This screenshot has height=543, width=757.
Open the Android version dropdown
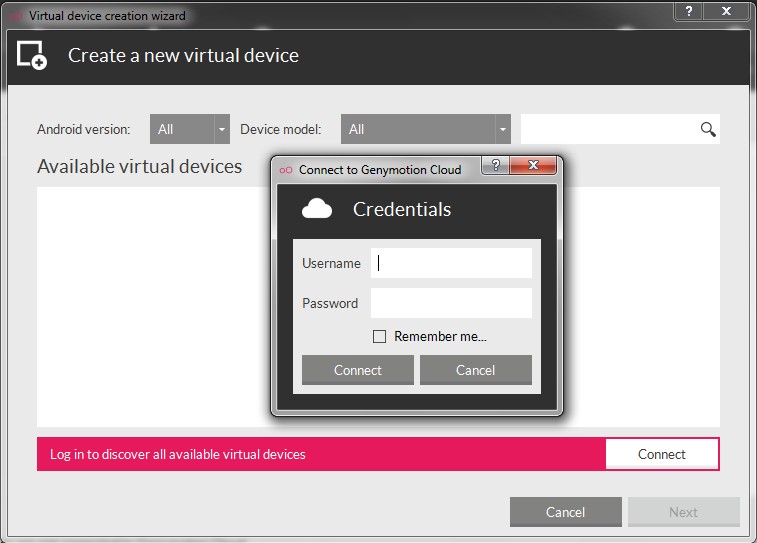190,129
